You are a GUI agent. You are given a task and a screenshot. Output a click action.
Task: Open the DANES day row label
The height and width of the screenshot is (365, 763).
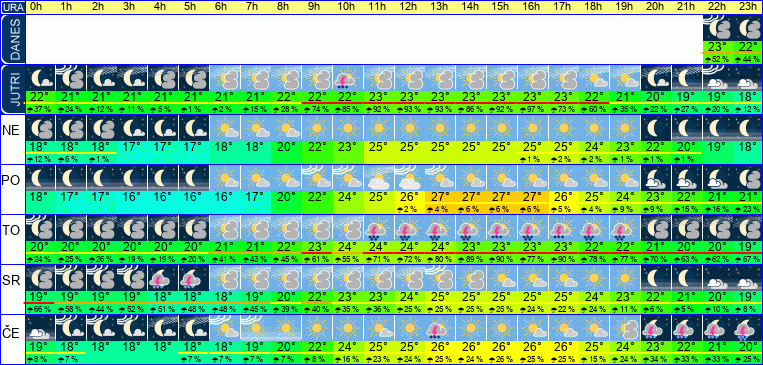(x=12, y=40)
